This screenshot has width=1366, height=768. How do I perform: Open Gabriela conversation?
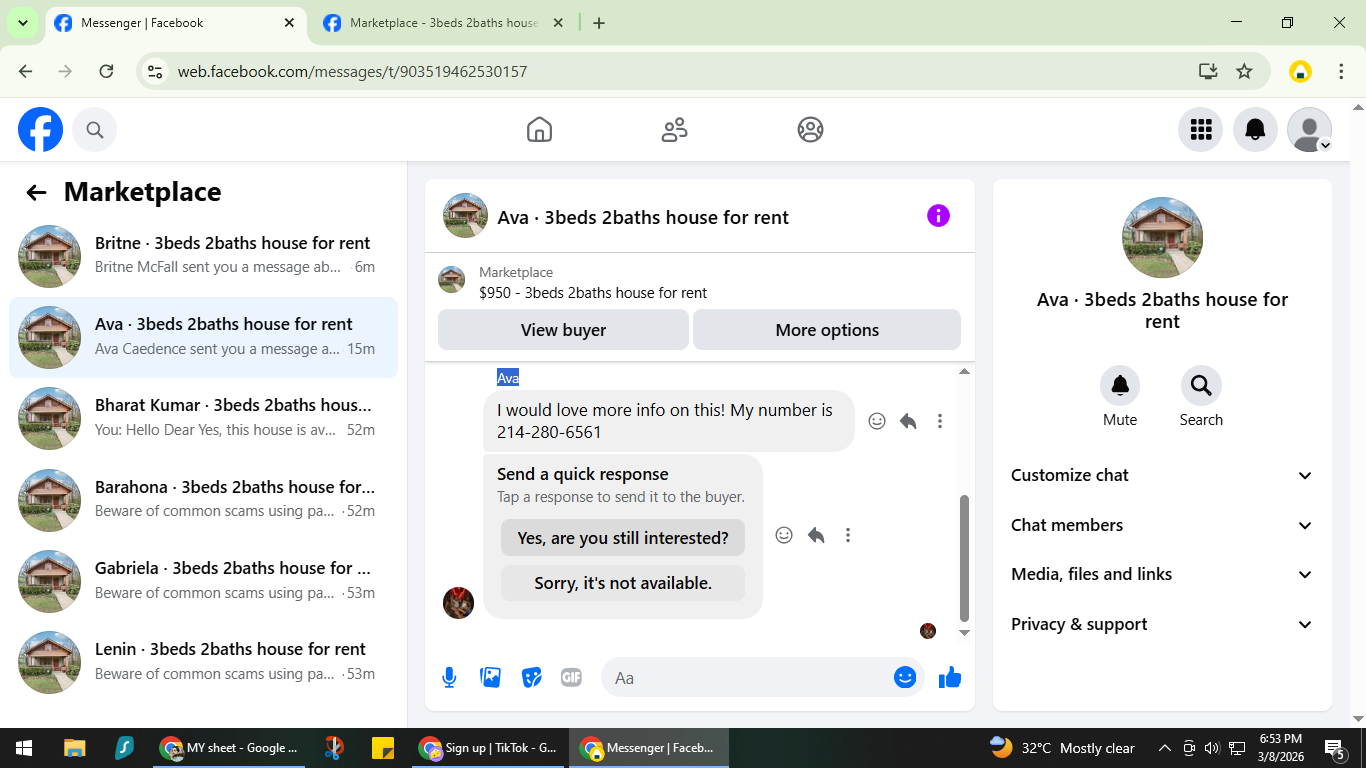(x=203, y=580)
